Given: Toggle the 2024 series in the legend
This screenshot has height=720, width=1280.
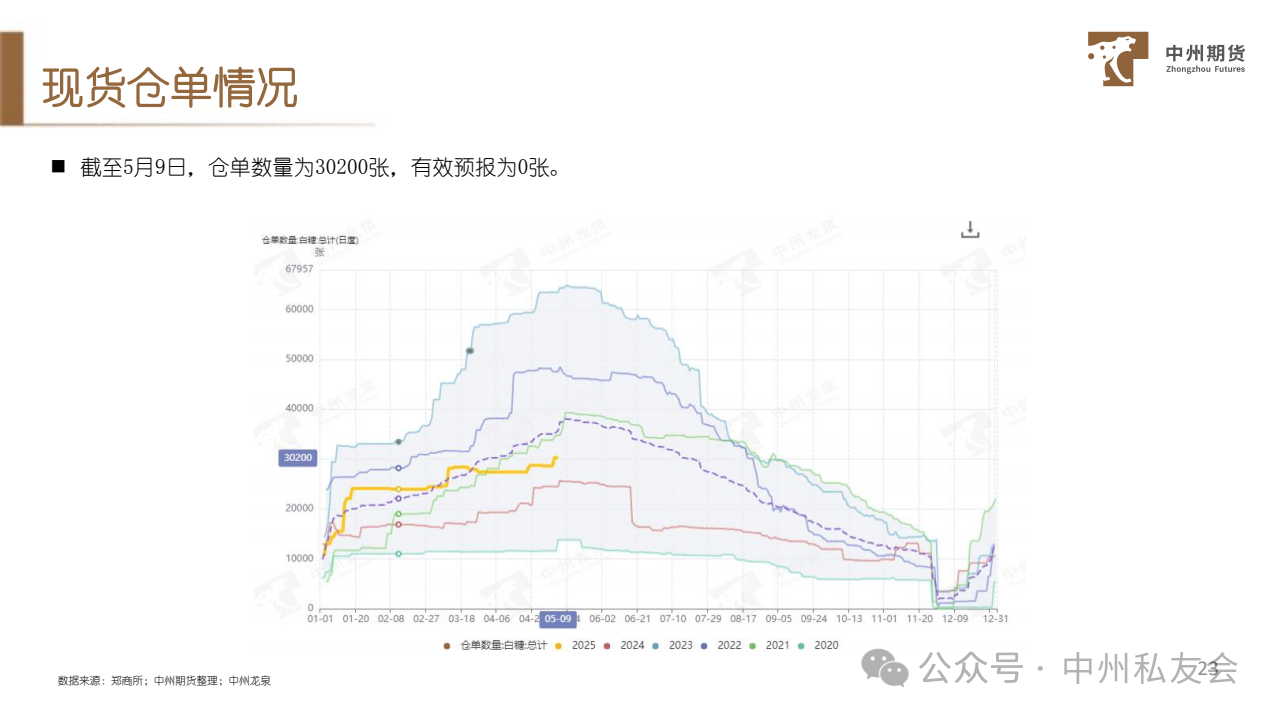Looking at the screenshot, I should click(x=625, y=646).
